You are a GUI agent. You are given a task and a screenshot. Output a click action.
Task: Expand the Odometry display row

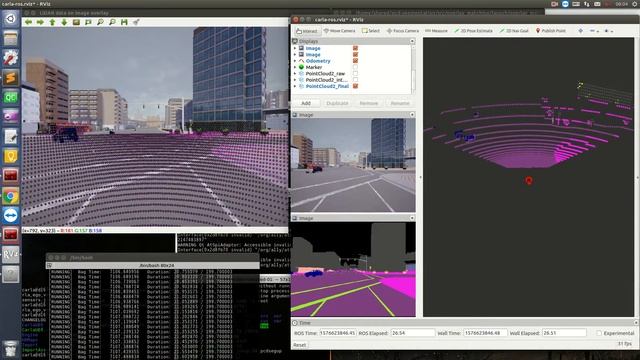295,61
